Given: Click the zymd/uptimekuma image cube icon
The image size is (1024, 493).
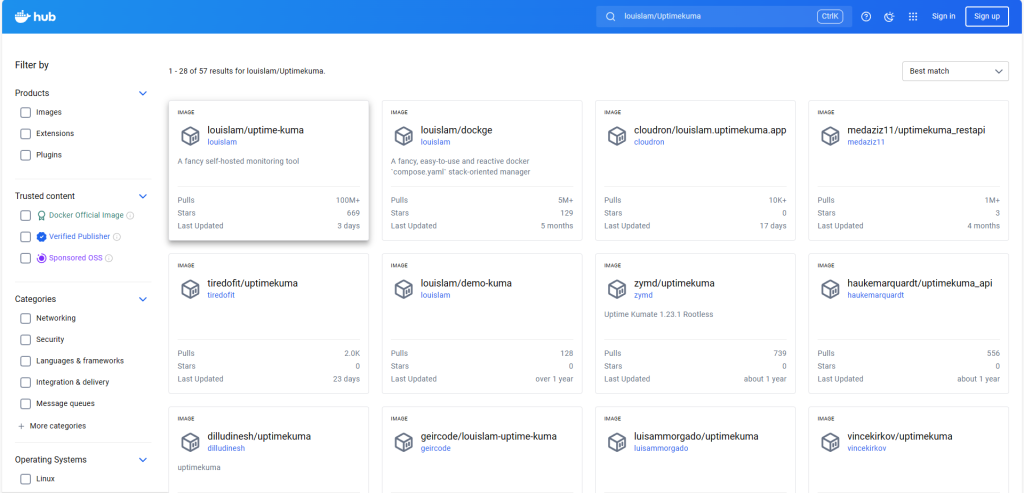Looking at the screenshot, I should (617, 288).
